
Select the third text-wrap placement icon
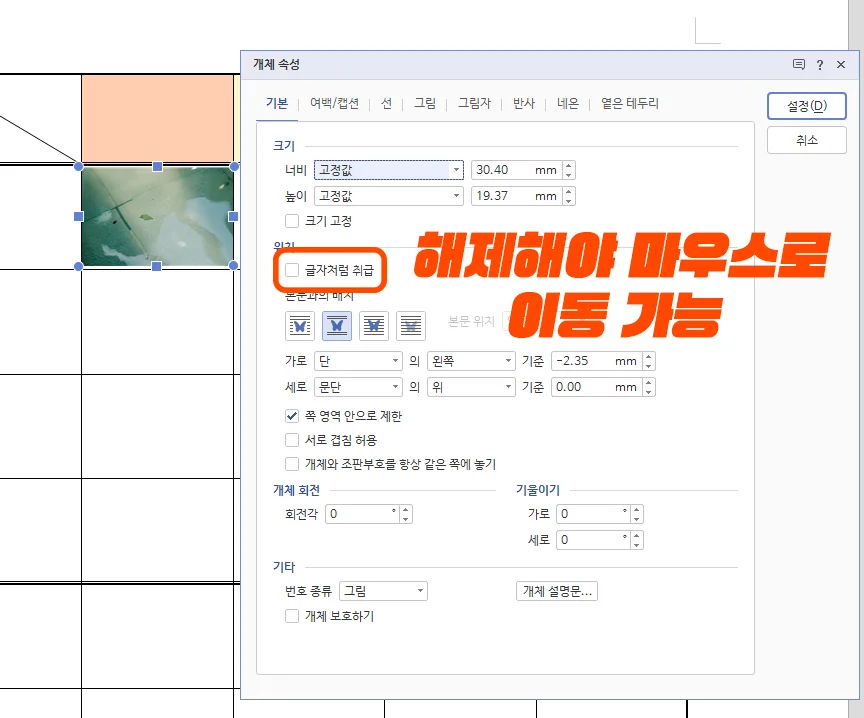click(373, 325)
